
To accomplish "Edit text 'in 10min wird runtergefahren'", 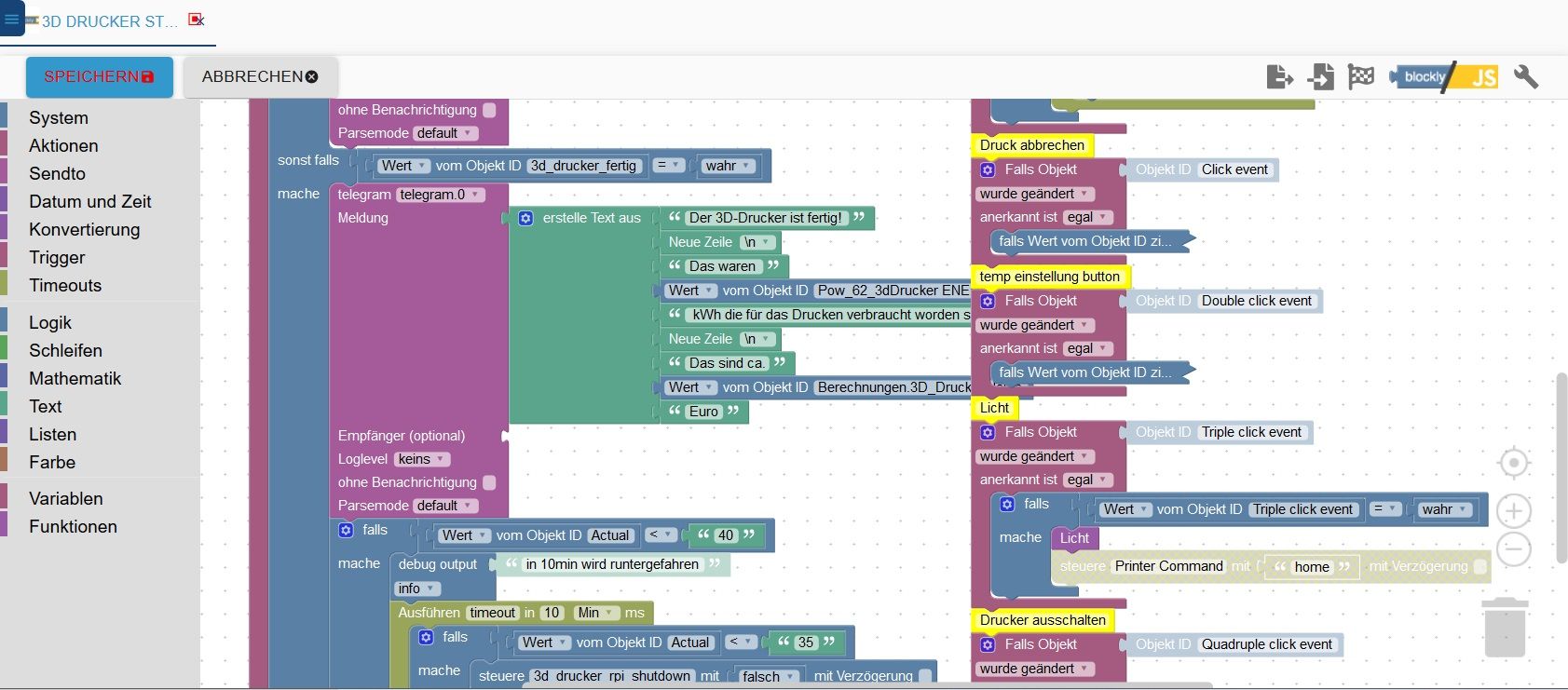I will click(612, 564).
